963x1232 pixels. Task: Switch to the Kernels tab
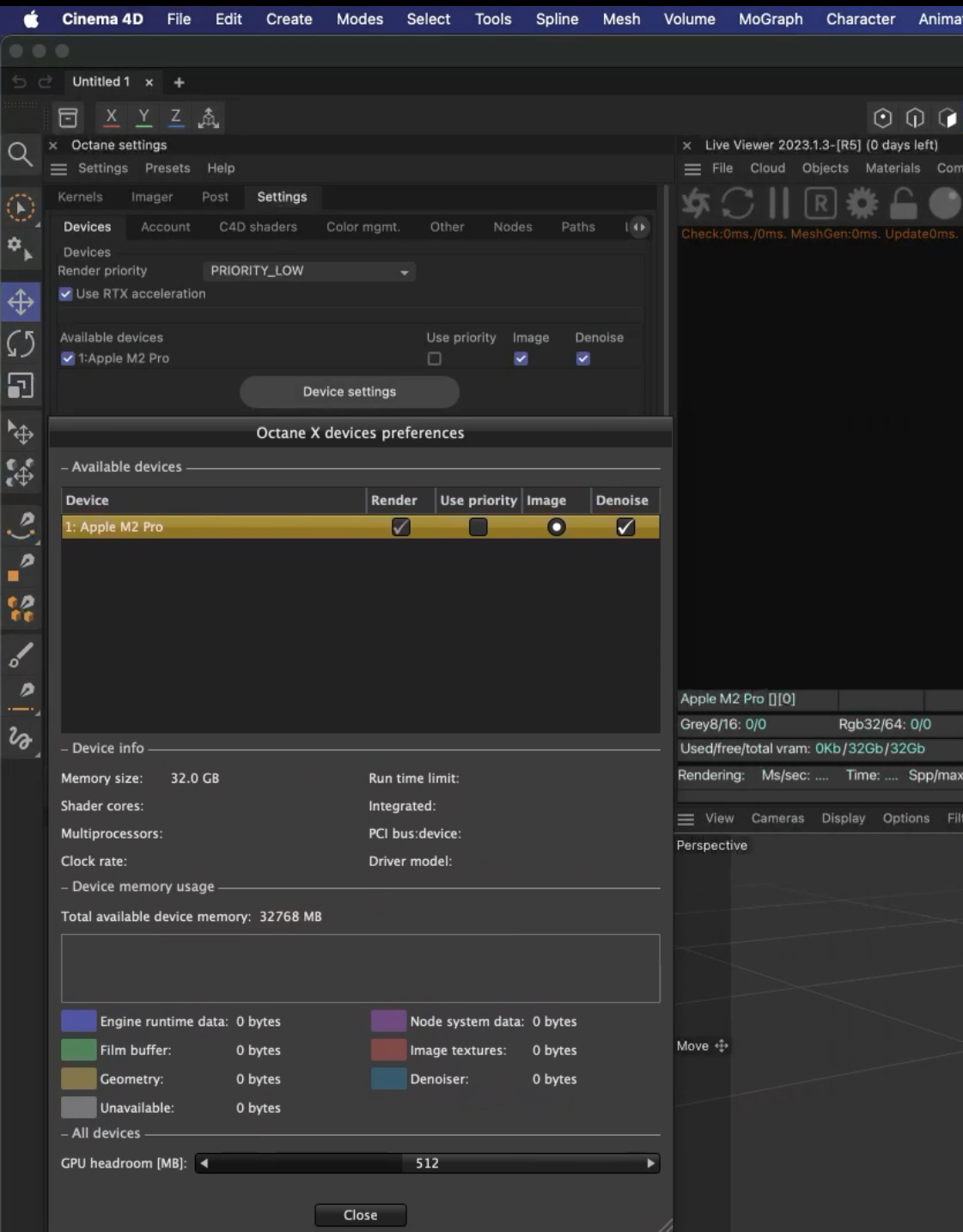pyautogui.click(x=80, y=197)
